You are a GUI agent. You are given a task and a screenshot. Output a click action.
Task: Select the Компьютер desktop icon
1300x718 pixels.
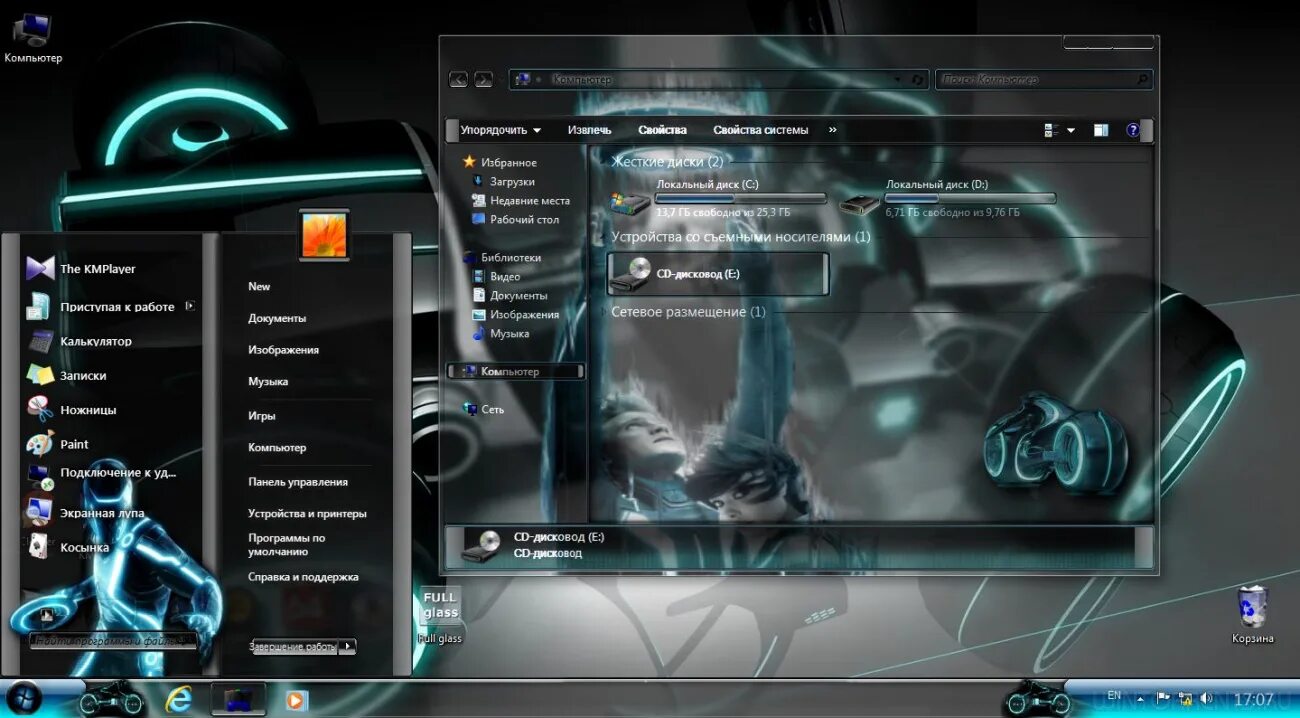[32, 37]
